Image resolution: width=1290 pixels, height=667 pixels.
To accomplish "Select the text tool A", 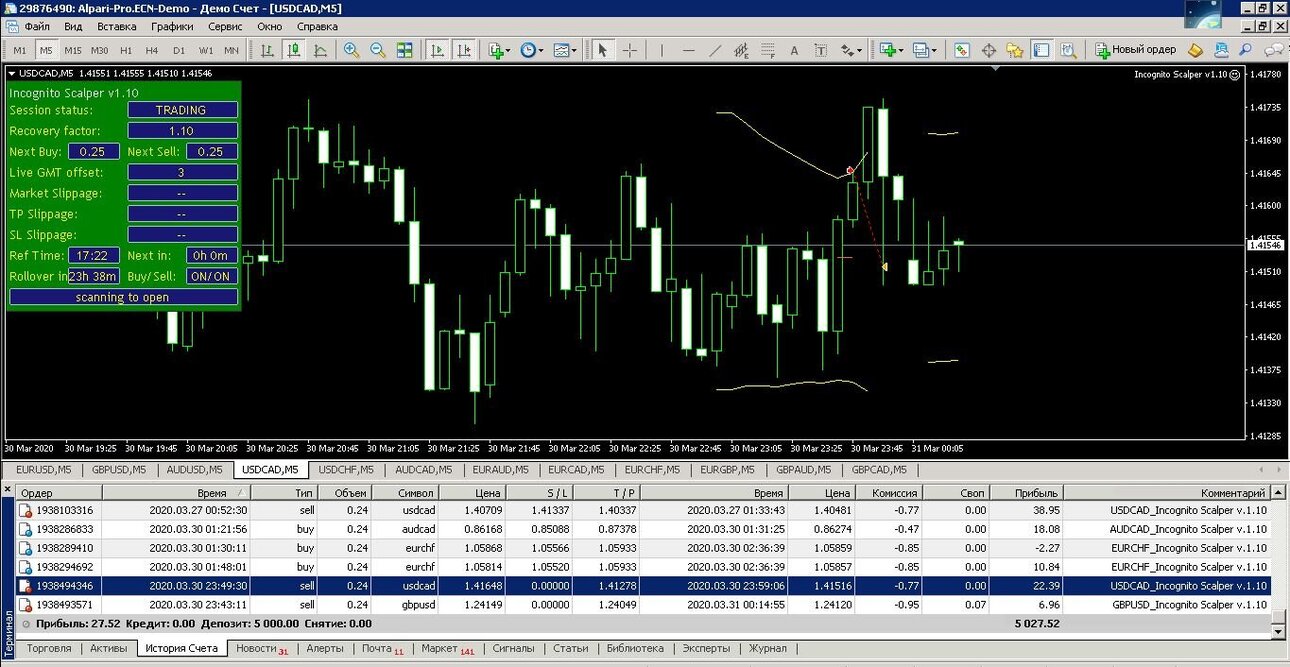I will tap(795, 50).
